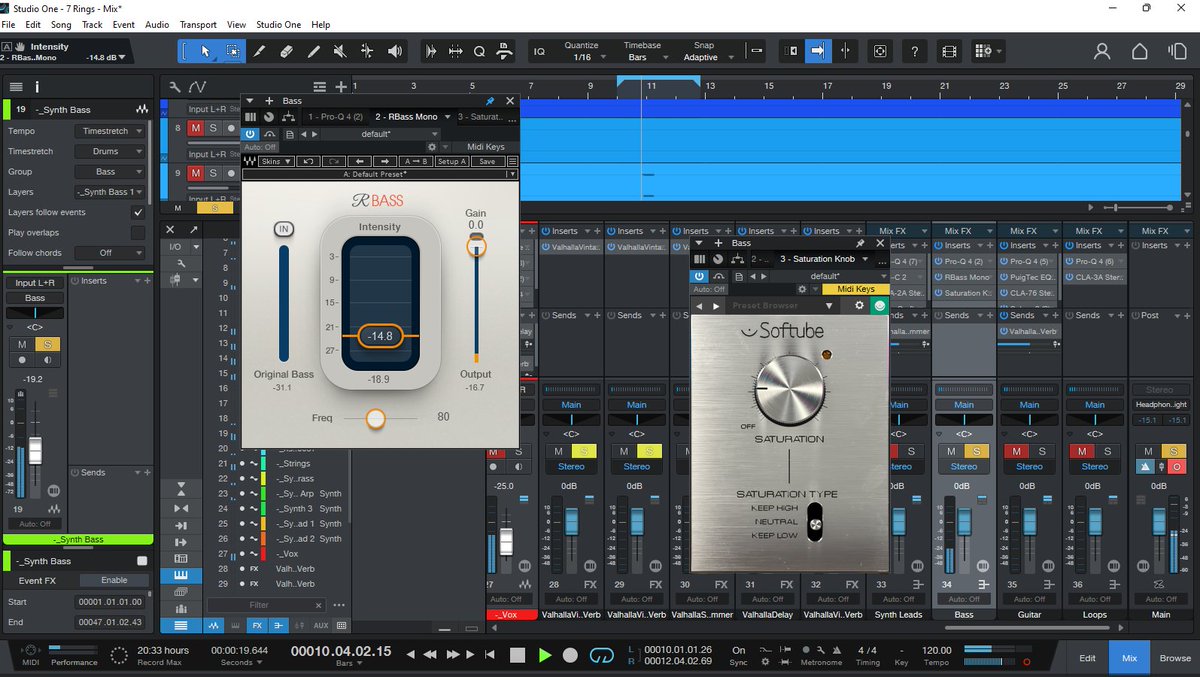Open RBass Skins dropdown
1200x677 pixels.
pos(275,161)
